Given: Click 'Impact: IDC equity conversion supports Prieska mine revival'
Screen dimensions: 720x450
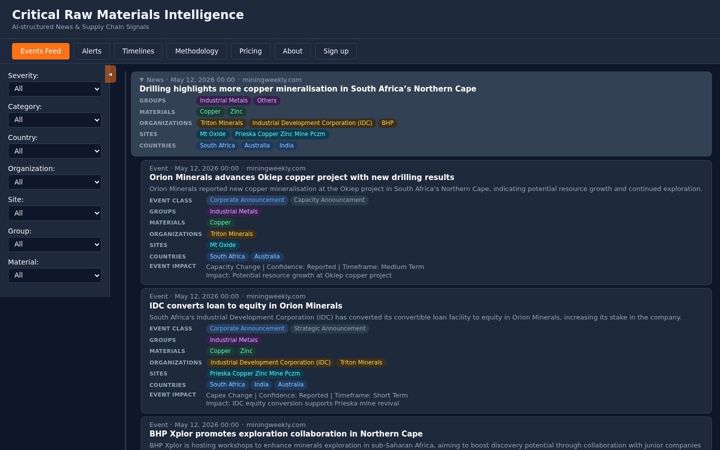Looking at the screenshot, I should coord(302,404).
